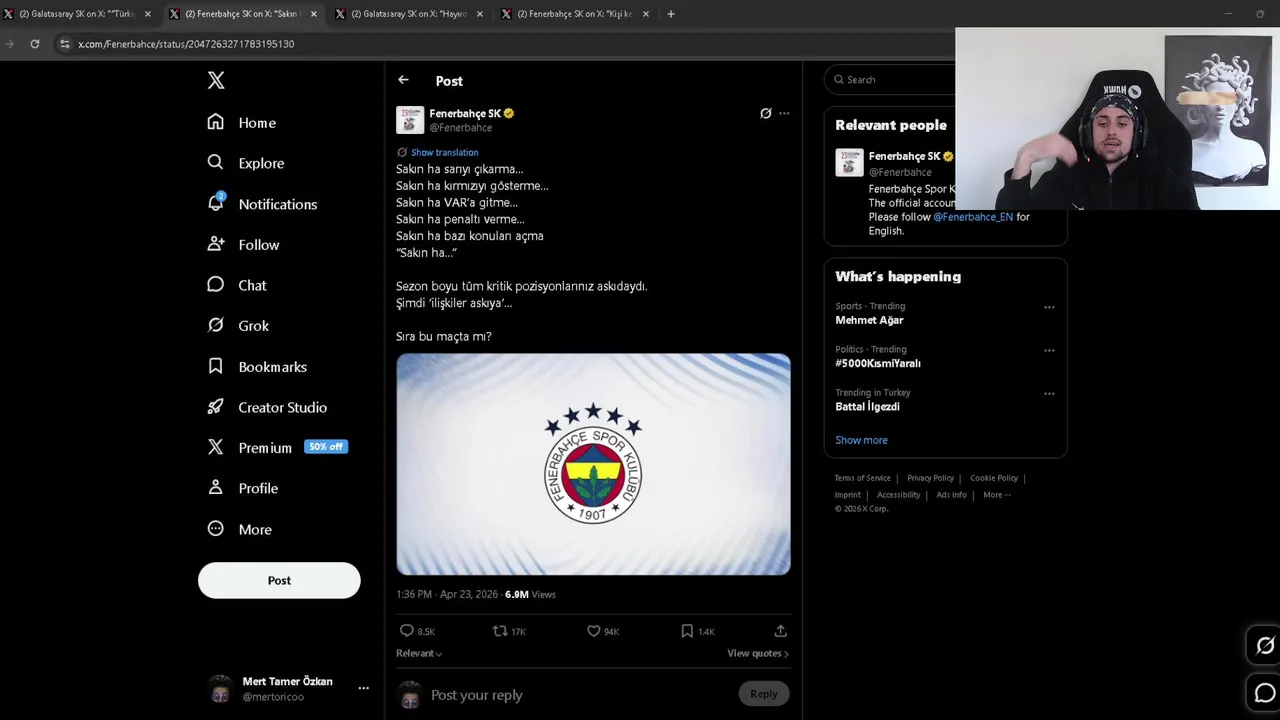Click View quotes
This screenshot has width=1280, height=720.
757,653
